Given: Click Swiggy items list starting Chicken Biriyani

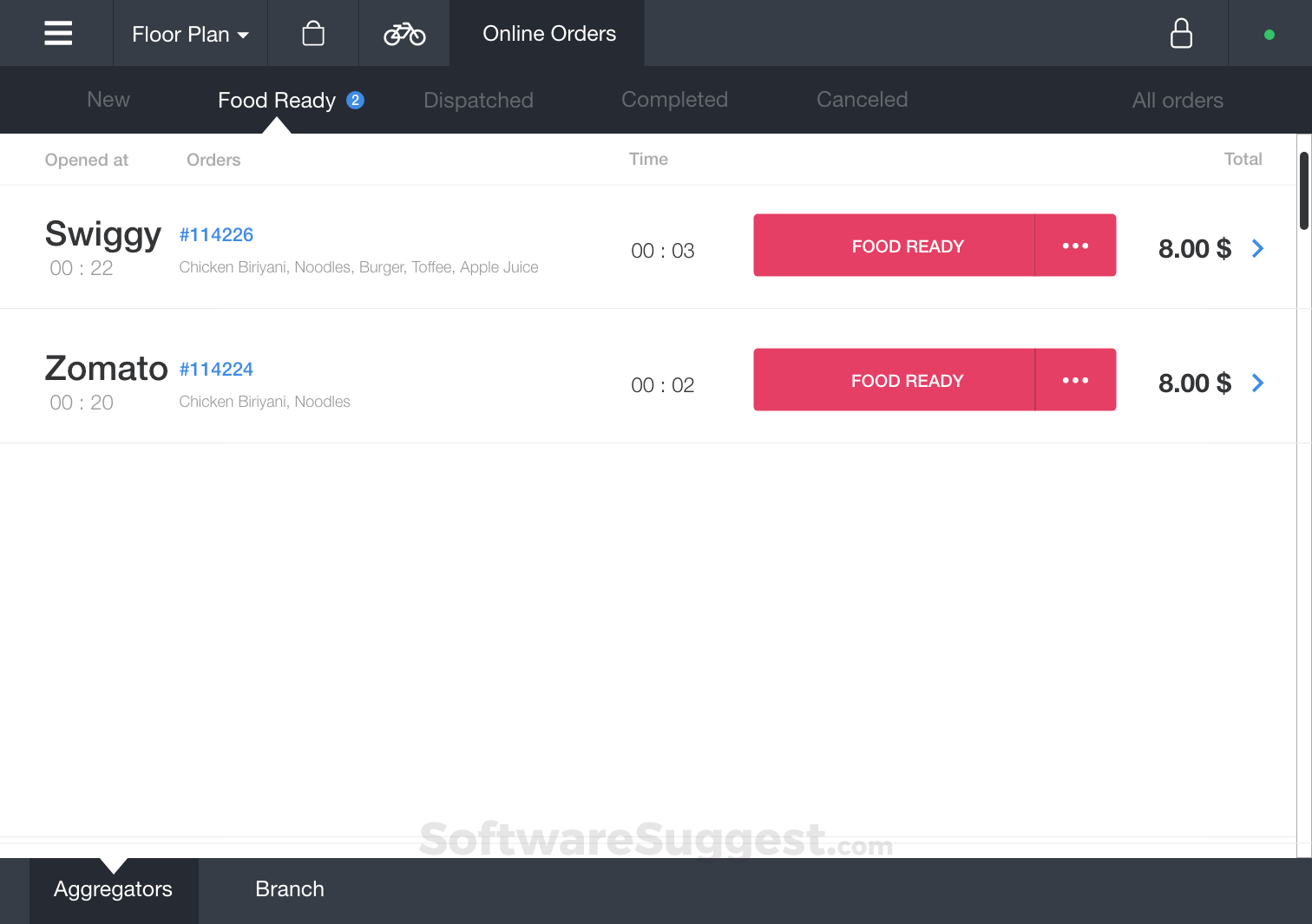Looking at the screenshot, I should coord(358,267).
